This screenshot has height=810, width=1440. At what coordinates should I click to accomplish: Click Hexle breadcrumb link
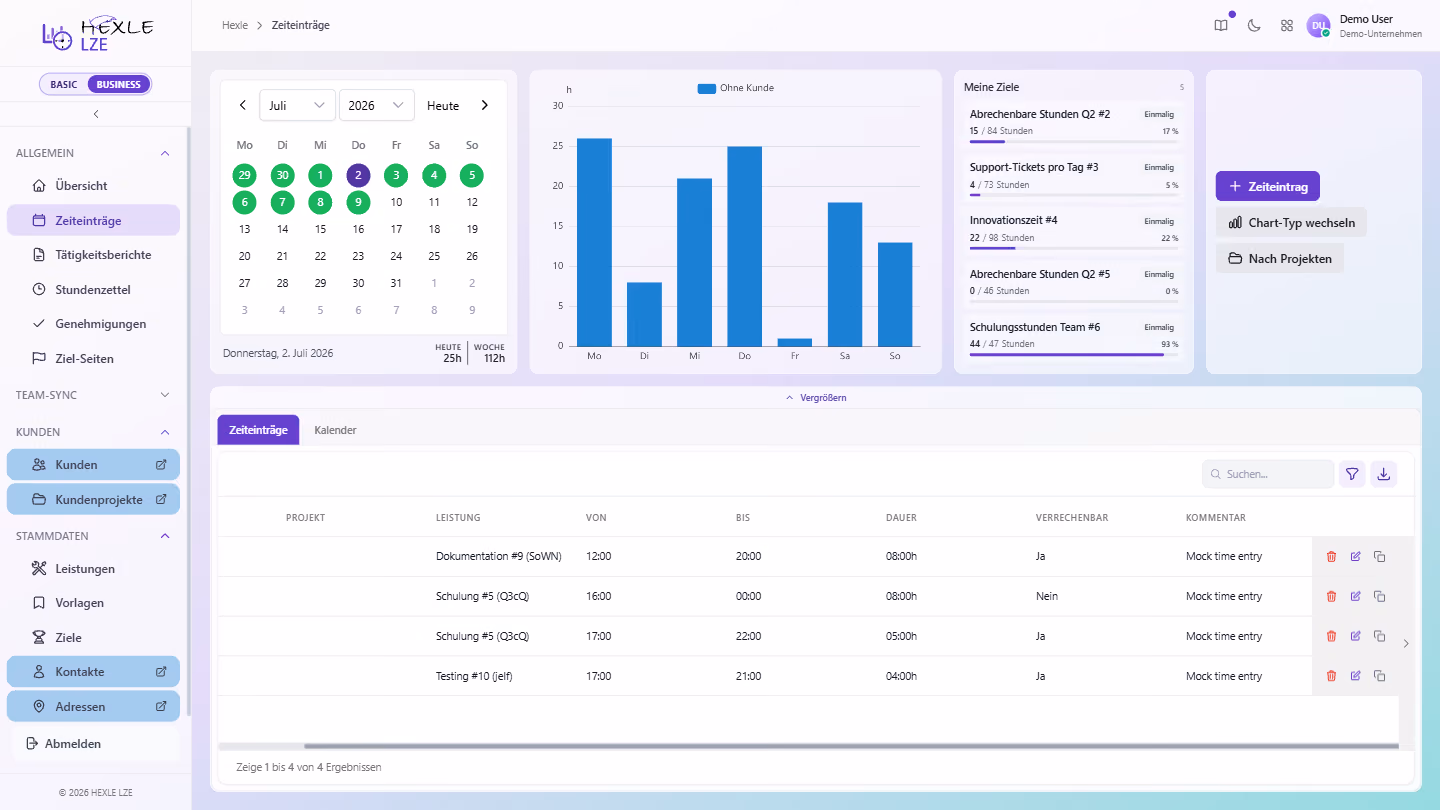pyautogui.click(x=235, y=25)
